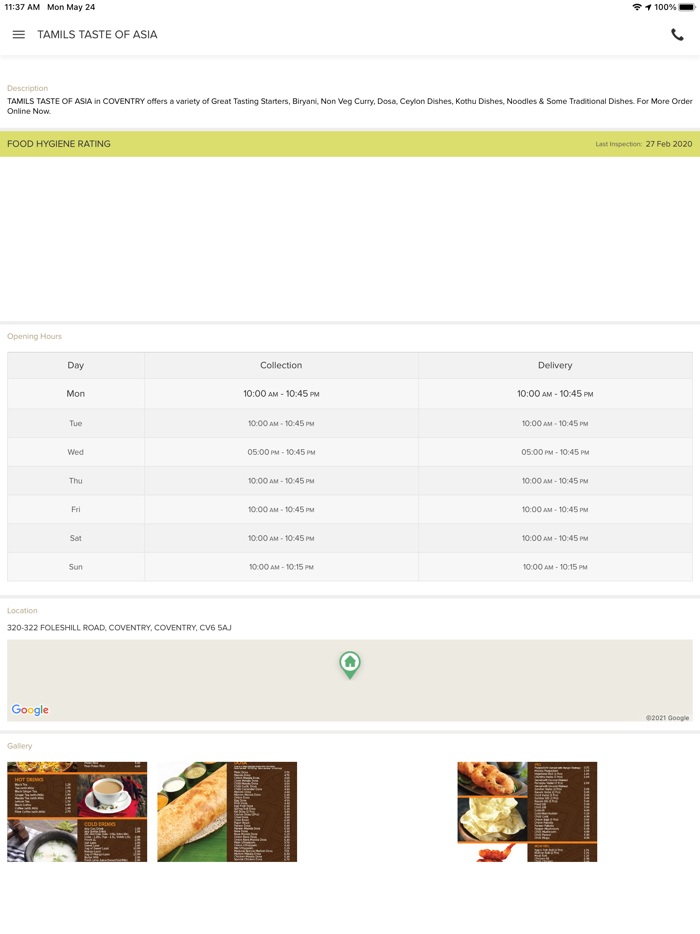Image resolution: width=700 pixels, height=934 pixels.
Task: Select Monday delivery hours cell
Action: [555, 394]
